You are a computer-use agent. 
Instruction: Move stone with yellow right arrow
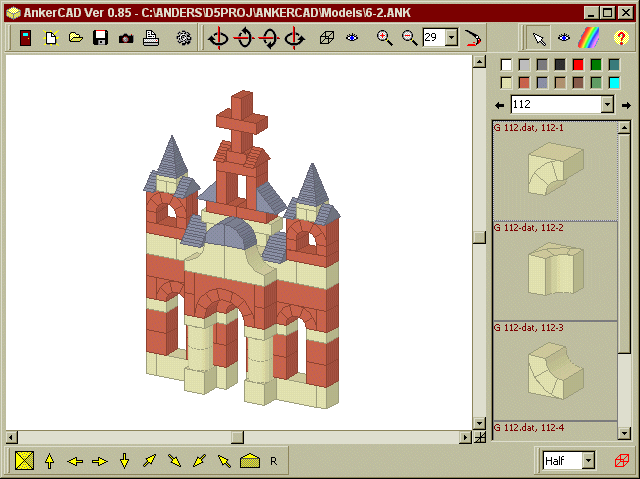click(100, 461)
